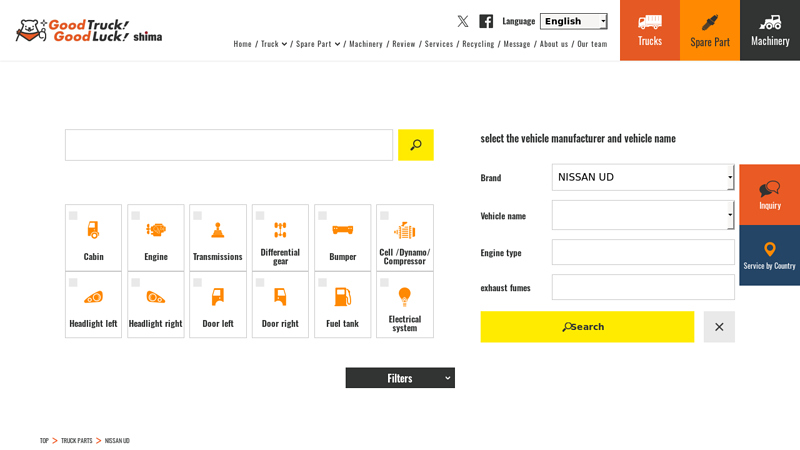Tick the Fuel tank checkbox
This screenshot has height=450, width=800.
[322, 282]
